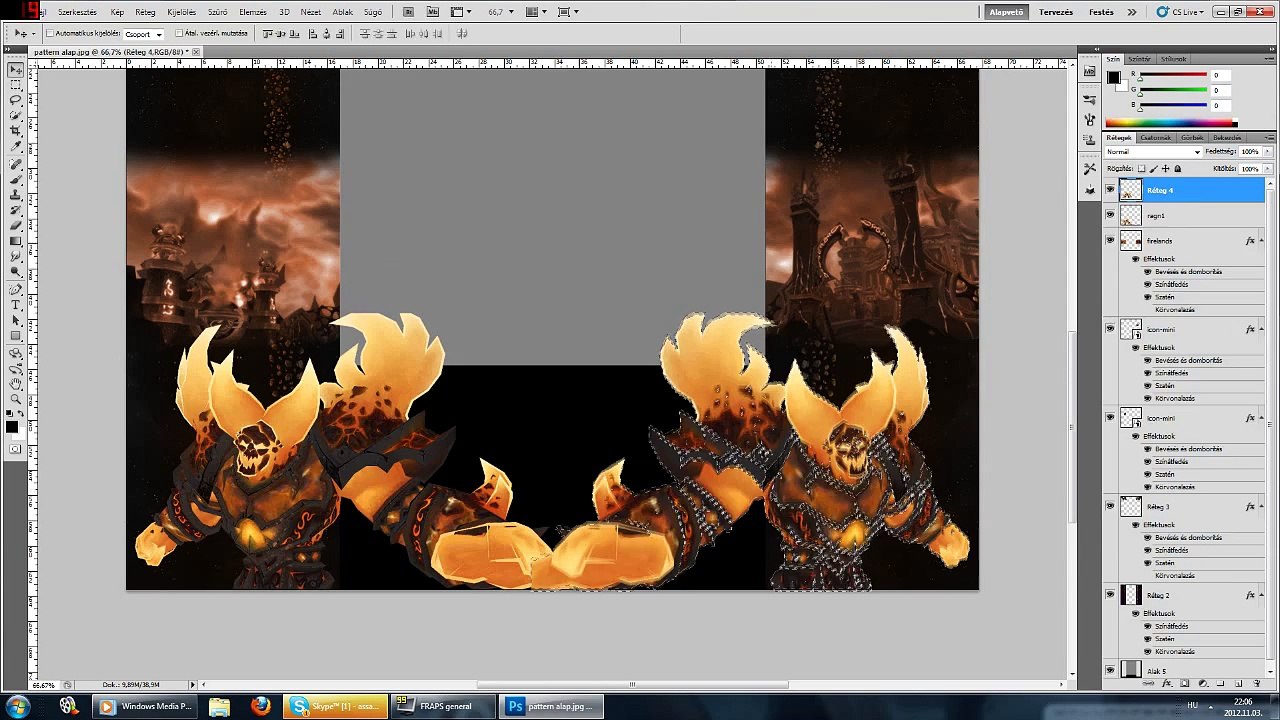Hide the Réteg 3 layer
This screenshot has width=1280, height=720.
[x=1110, y=506]
